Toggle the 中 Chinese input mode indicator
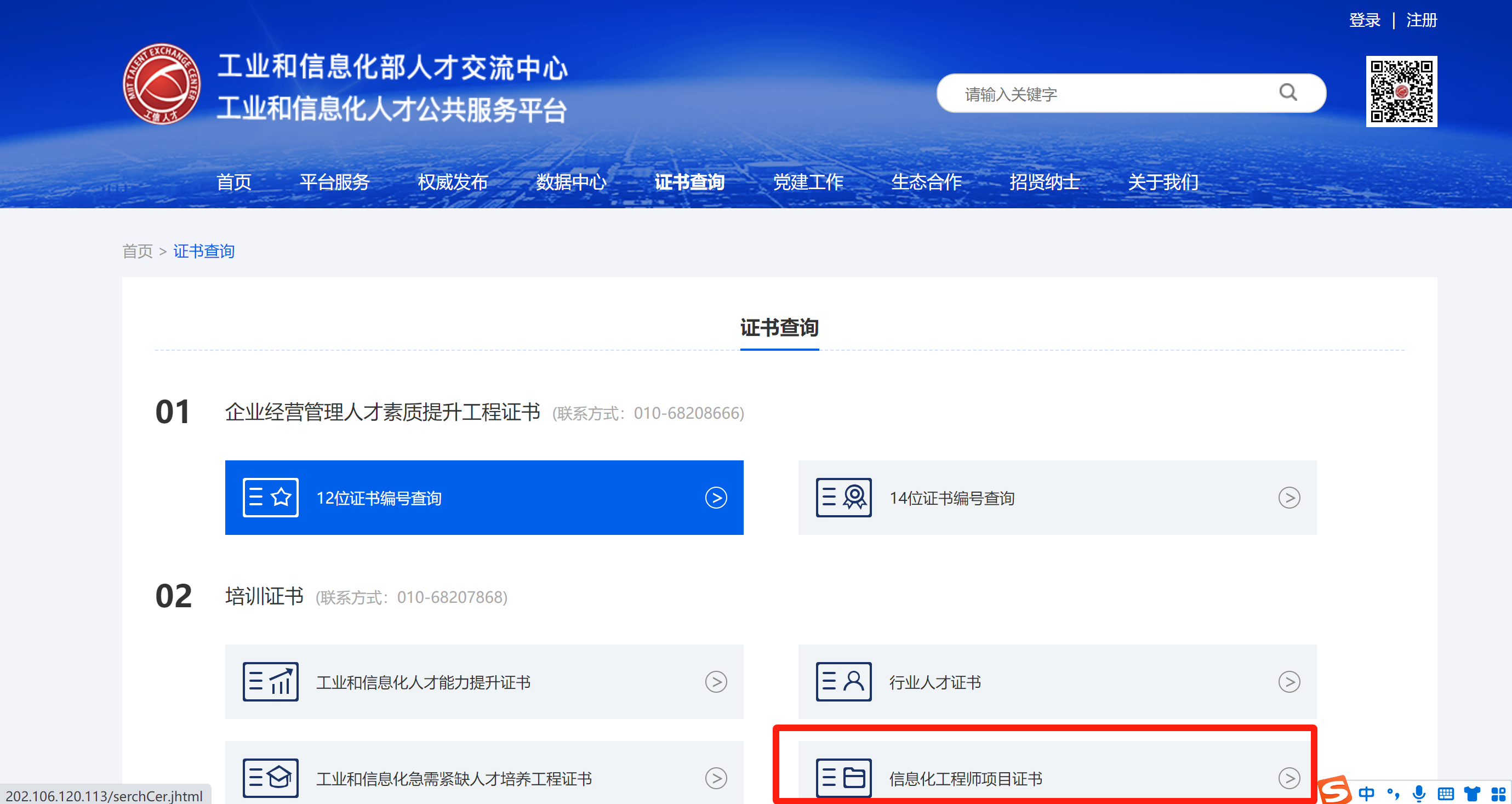The width and height of the screenshot is (1512, 804). tap(1366, 794)
